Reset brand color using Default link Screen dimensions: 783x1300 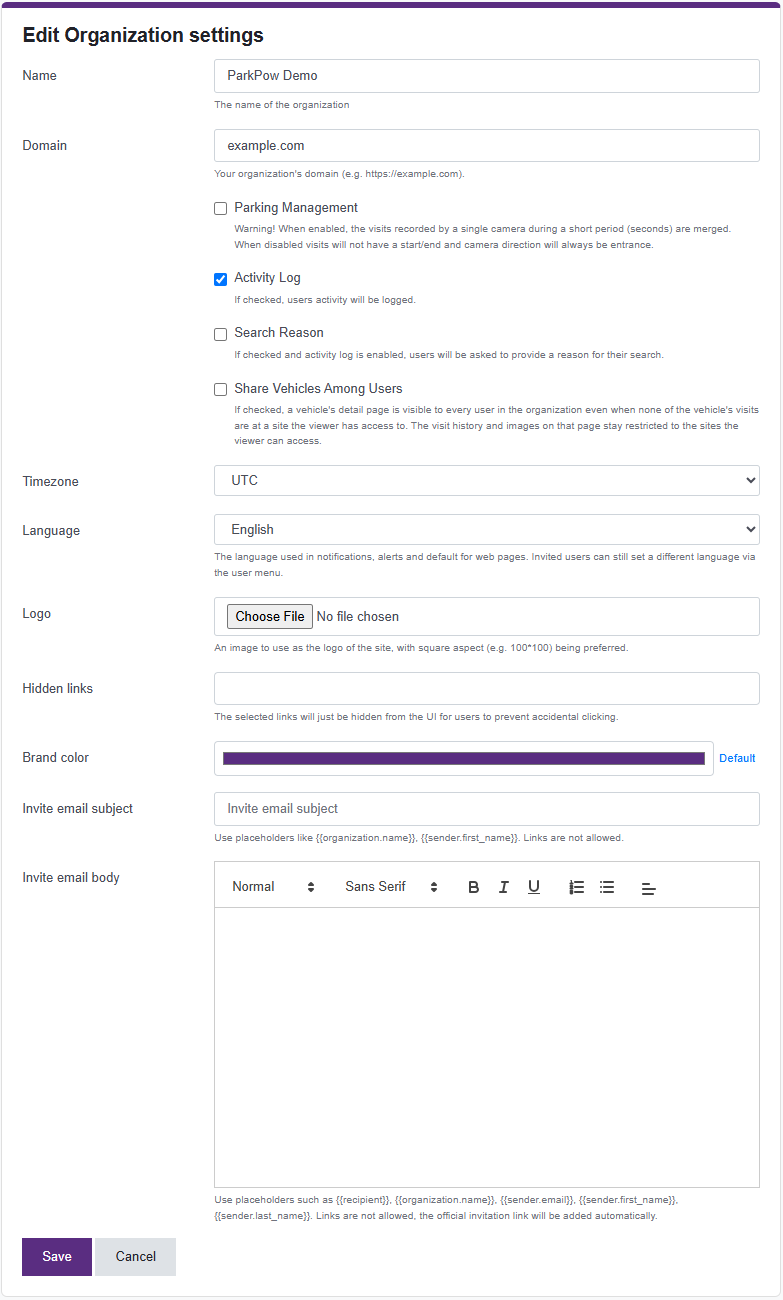pyautogui.click(x=737, y=758)
